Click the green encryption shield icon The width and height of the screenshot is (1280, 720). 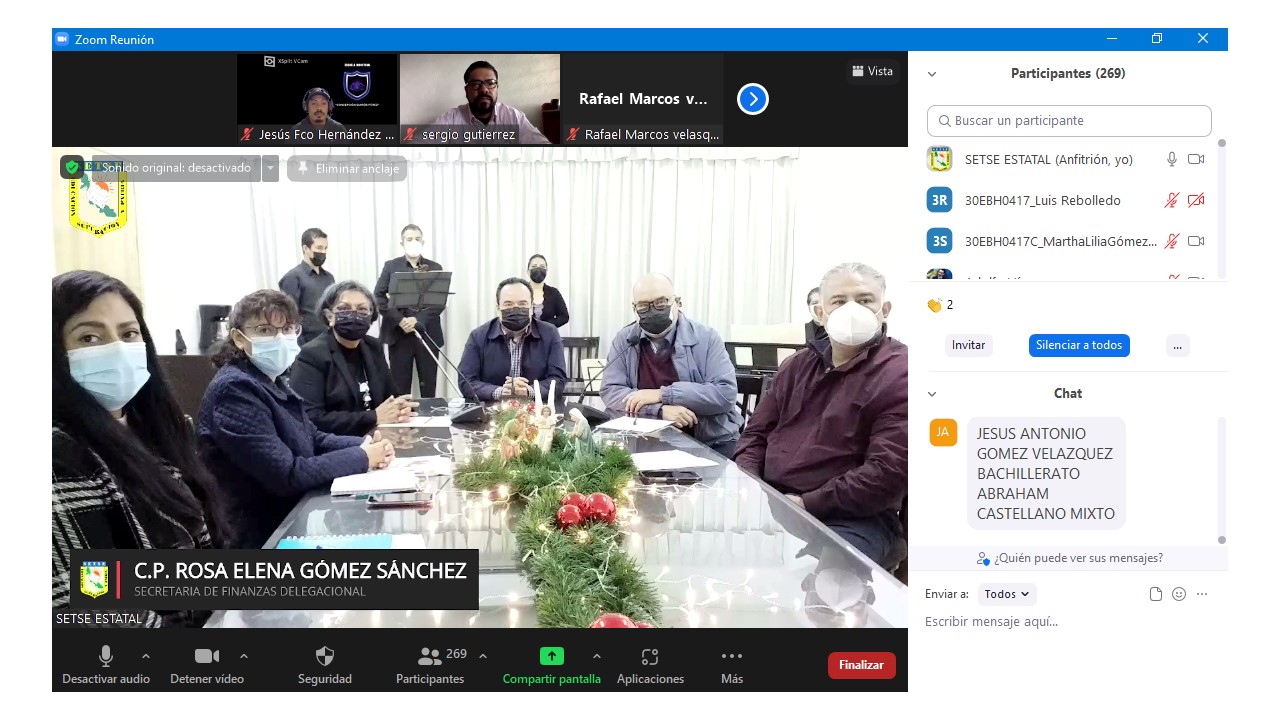(x=72, y=167)
